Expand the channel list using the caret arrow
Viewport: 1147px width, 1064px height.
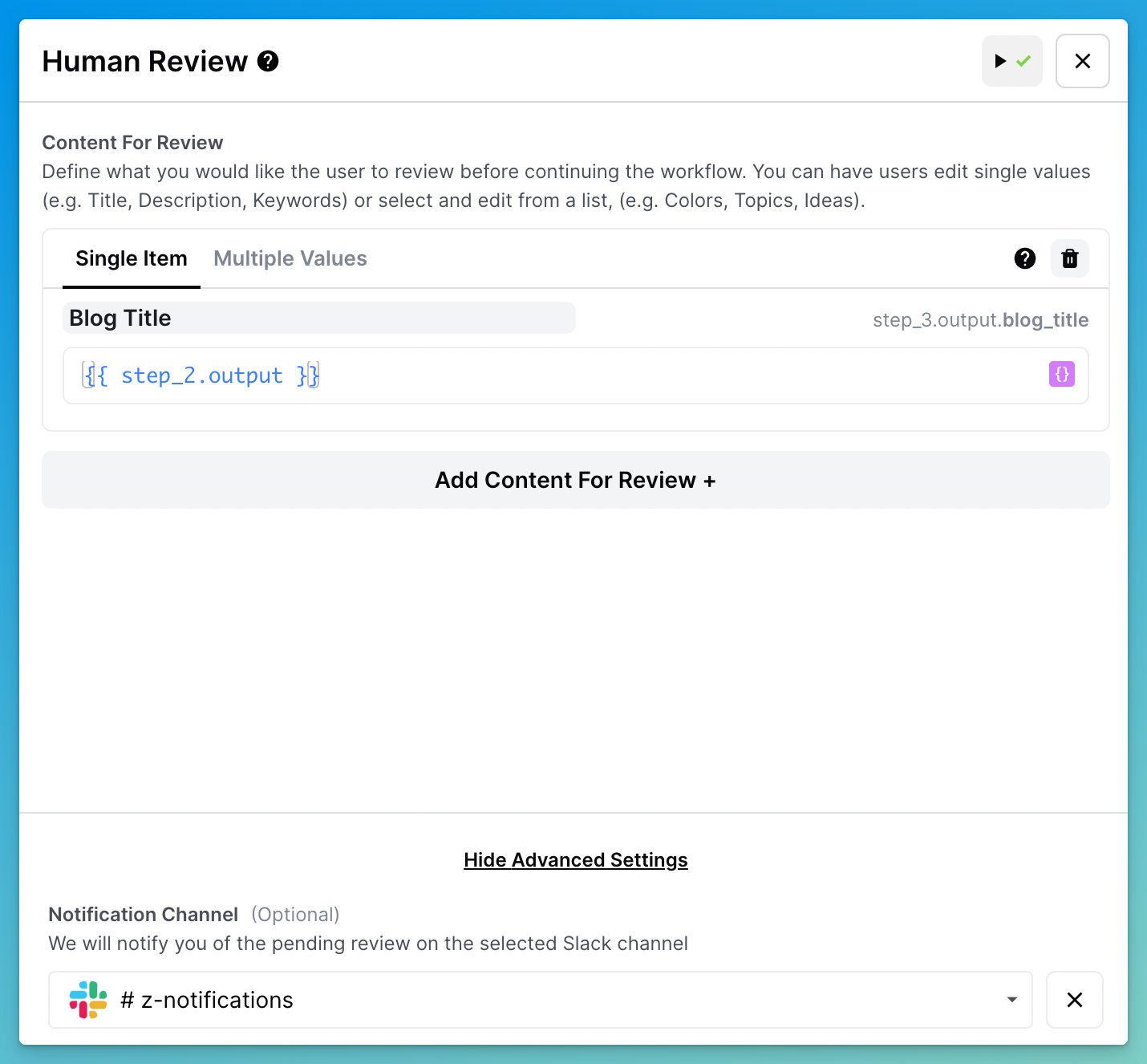tap(1011, 1000)
